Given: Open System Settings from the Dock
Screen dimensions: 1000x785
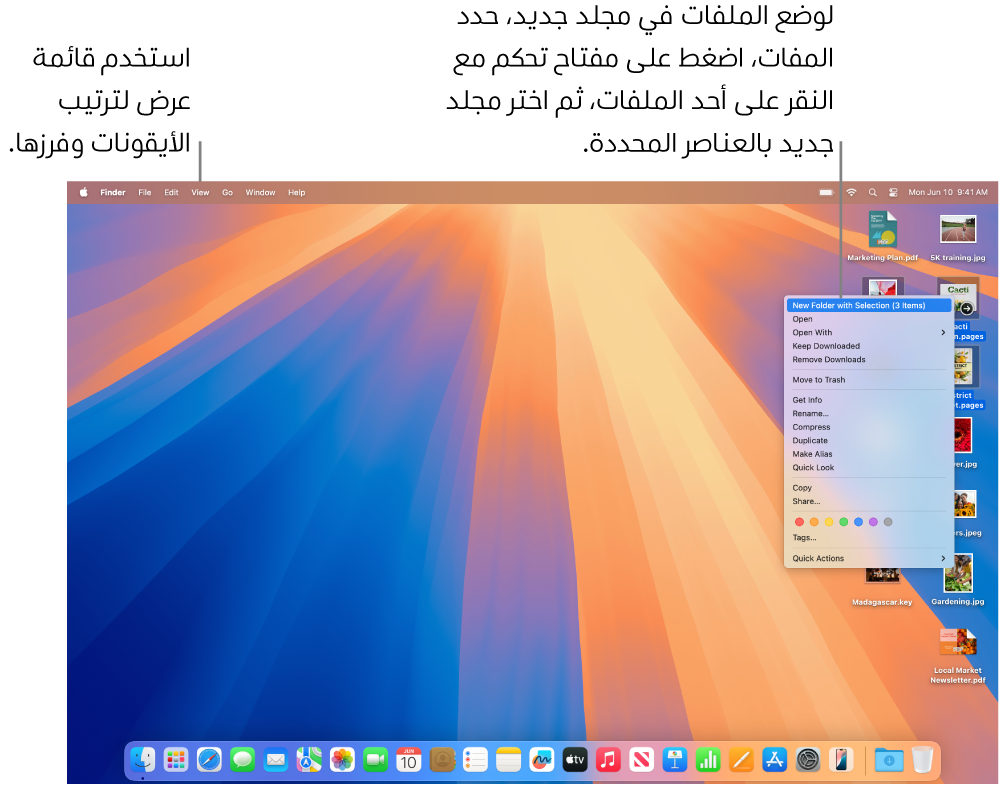Looking at the screenshot, I should (x=807, y=759).
